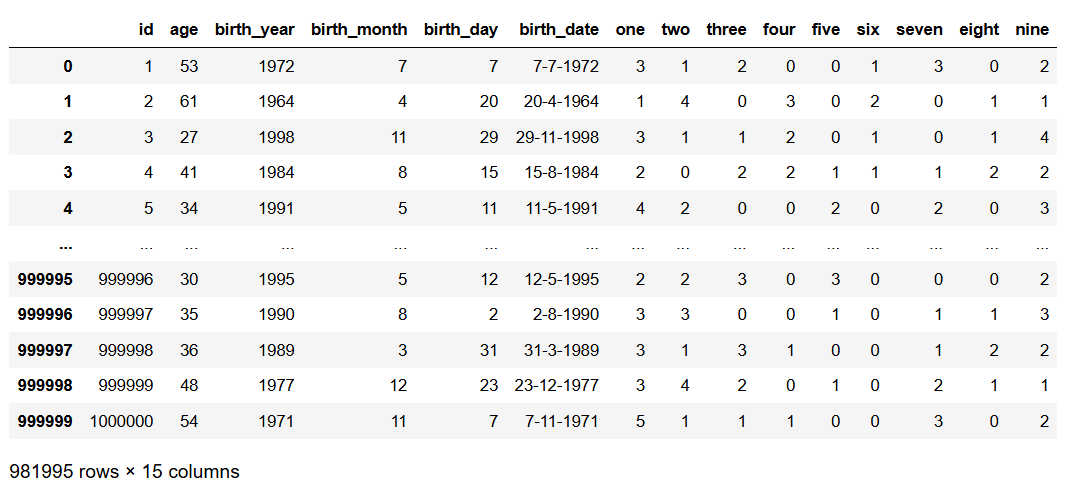Select the birth_month column header
The width and height of the screenshot is (1086, 485).
pos(359,29)
